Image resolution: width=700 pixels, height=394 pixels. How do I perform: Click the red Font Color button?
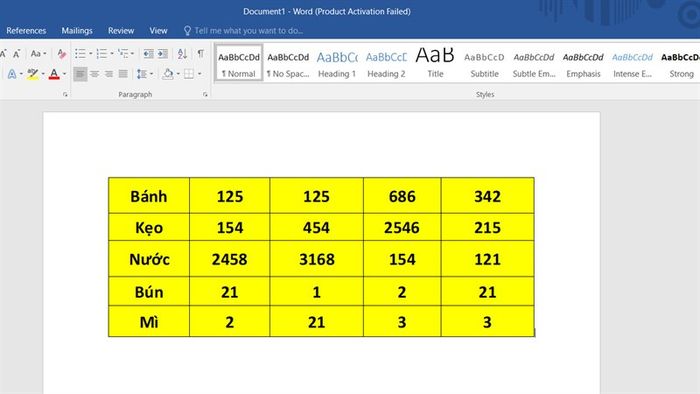click(54, 74)
